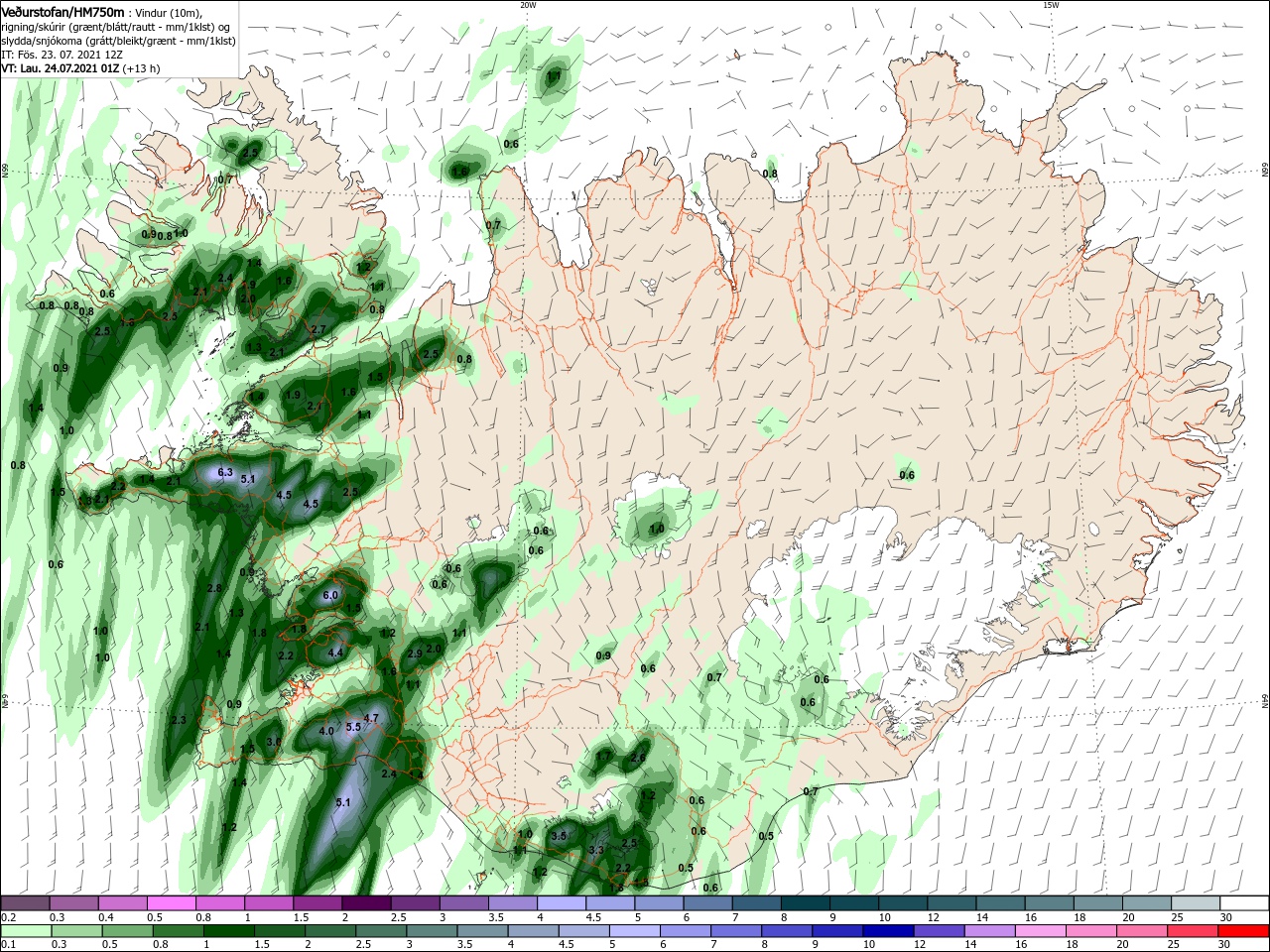The height and width of the screenshot is (952, 1270).
Task: Click the 3.6 precipitation value on the map
Action: click(x=275, y=741)
